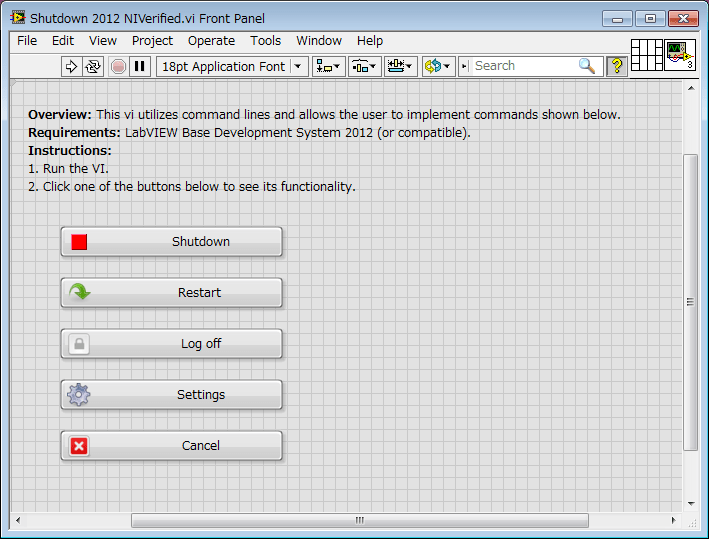Open the Help menu
709x539 pixels.
370,41
